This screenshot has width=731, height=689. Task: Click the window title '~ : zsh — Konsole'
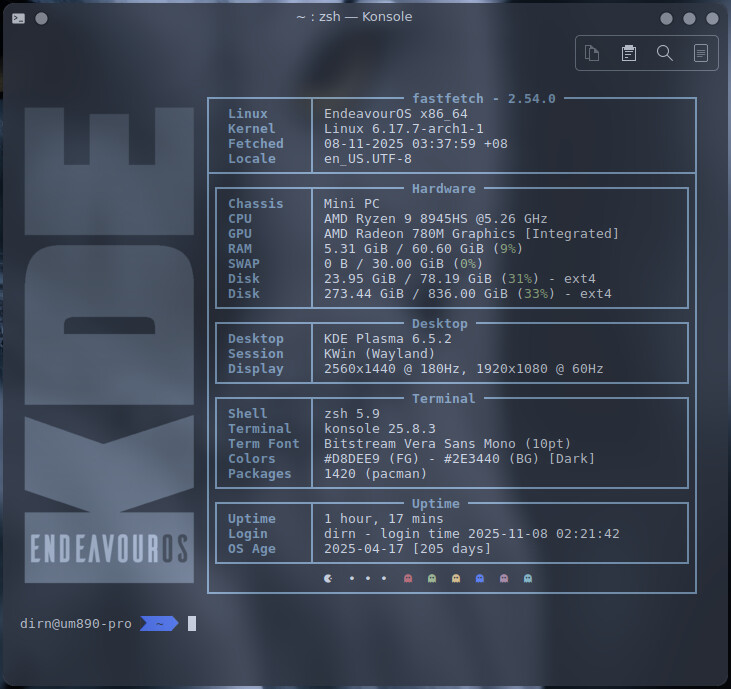click(x=354, y=17)
